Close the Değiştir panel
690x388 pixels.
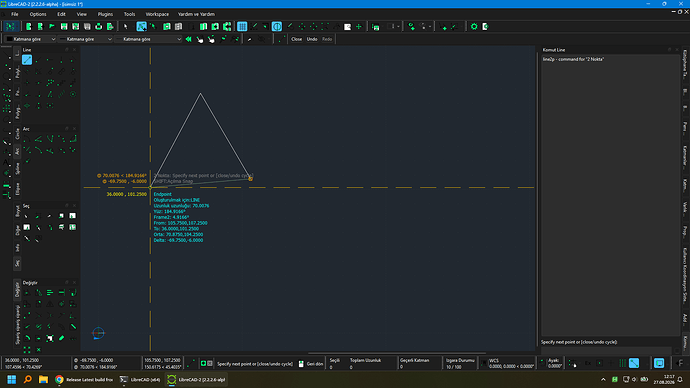click(x=74, y=282)
